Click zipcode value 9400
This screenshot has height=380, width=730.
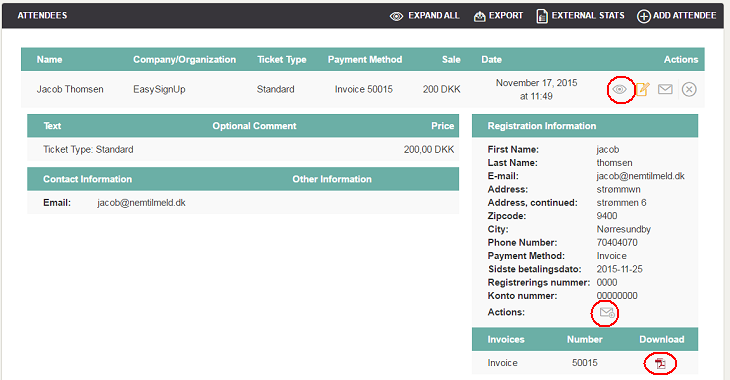[x=607, y=216]
